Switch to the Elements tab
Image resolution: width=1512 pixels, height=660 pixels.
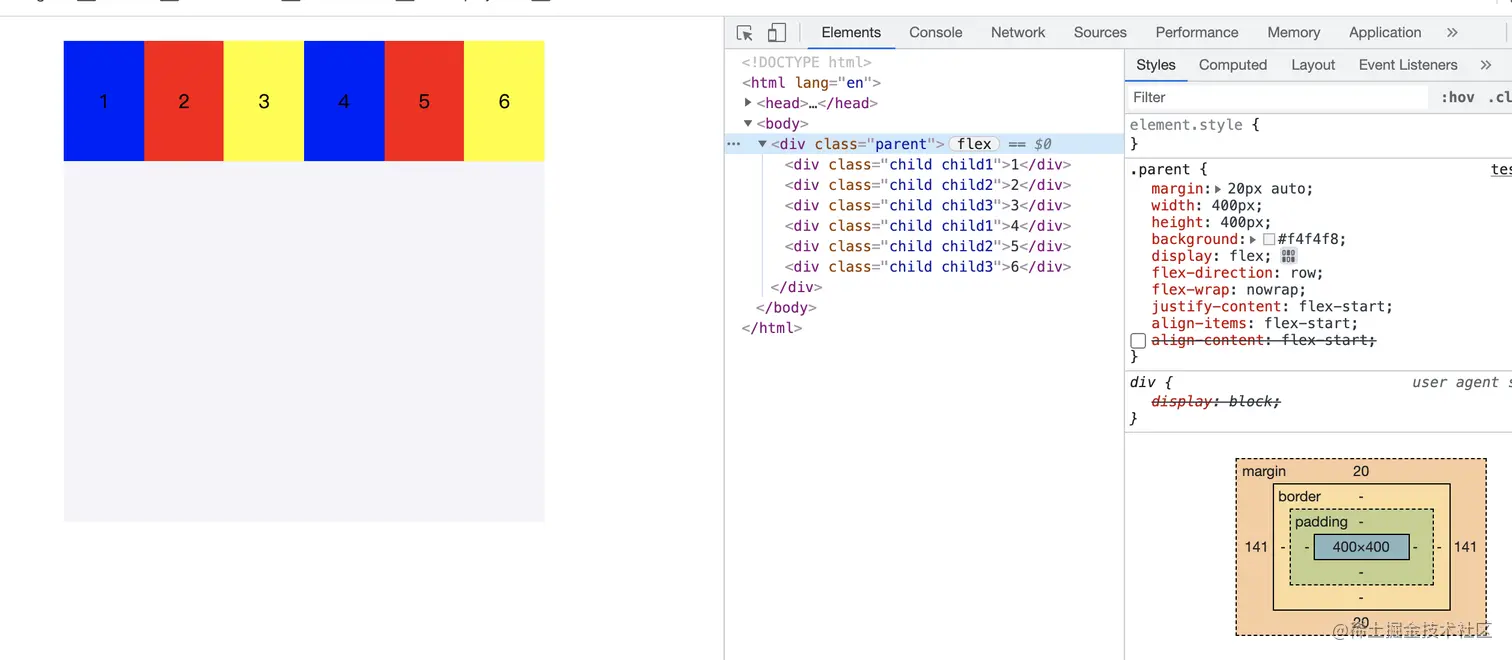point(851,33)
